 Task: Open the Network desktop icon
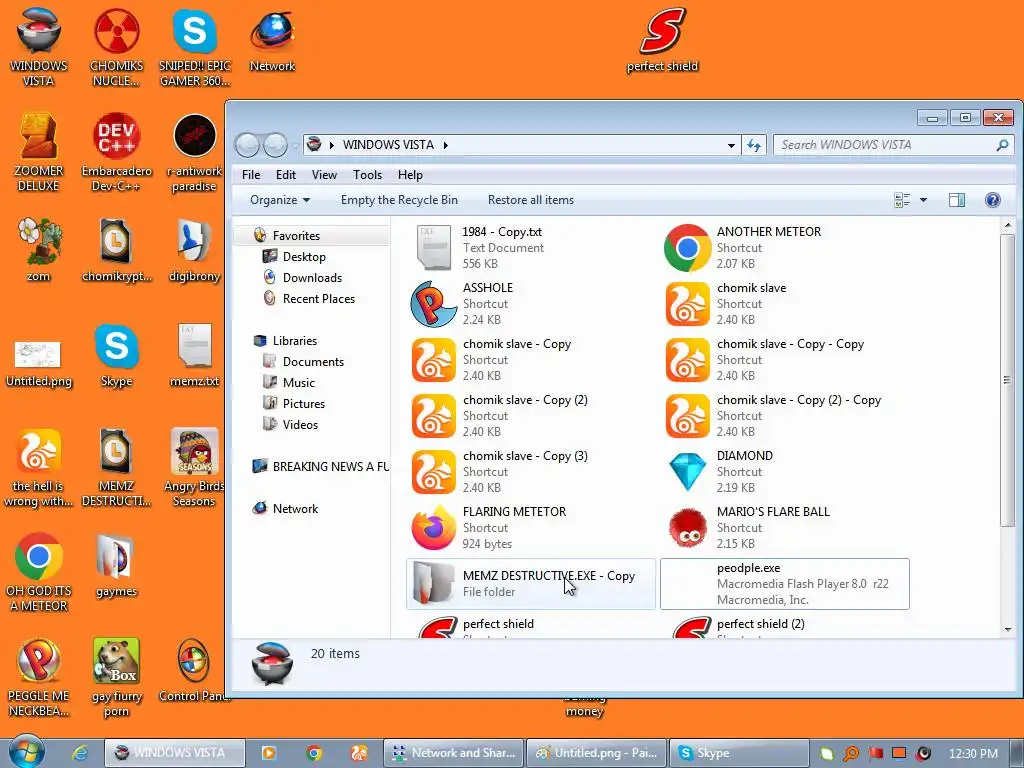pos(272,40)
